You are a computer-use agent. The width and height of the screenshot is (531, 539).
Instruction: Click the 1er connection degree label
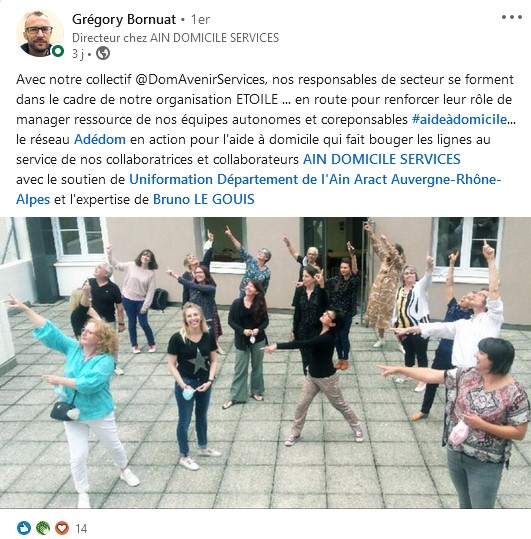click(x=200, y=20)
